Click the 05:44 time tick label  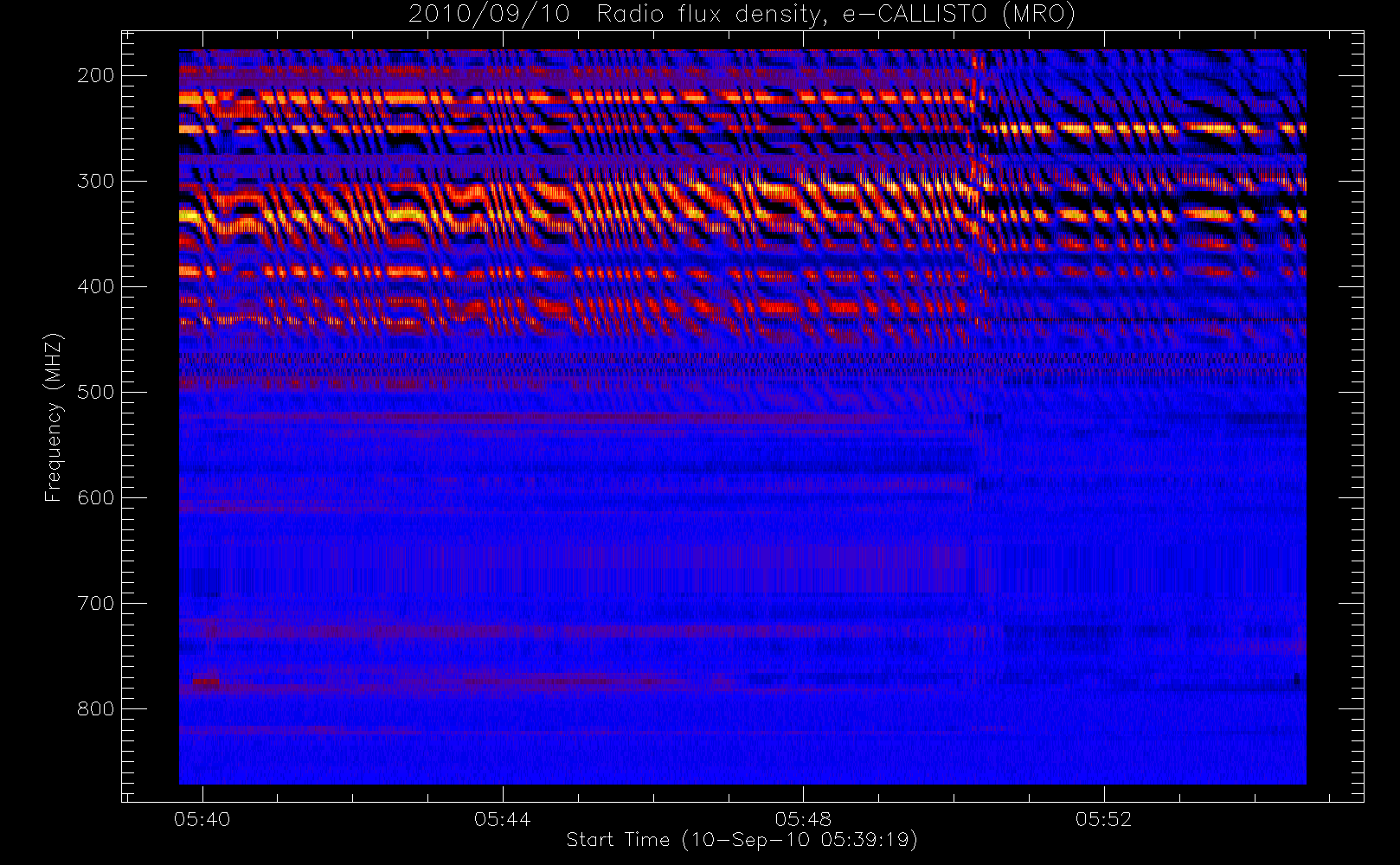pyautogui.click(x=502, y=819)
